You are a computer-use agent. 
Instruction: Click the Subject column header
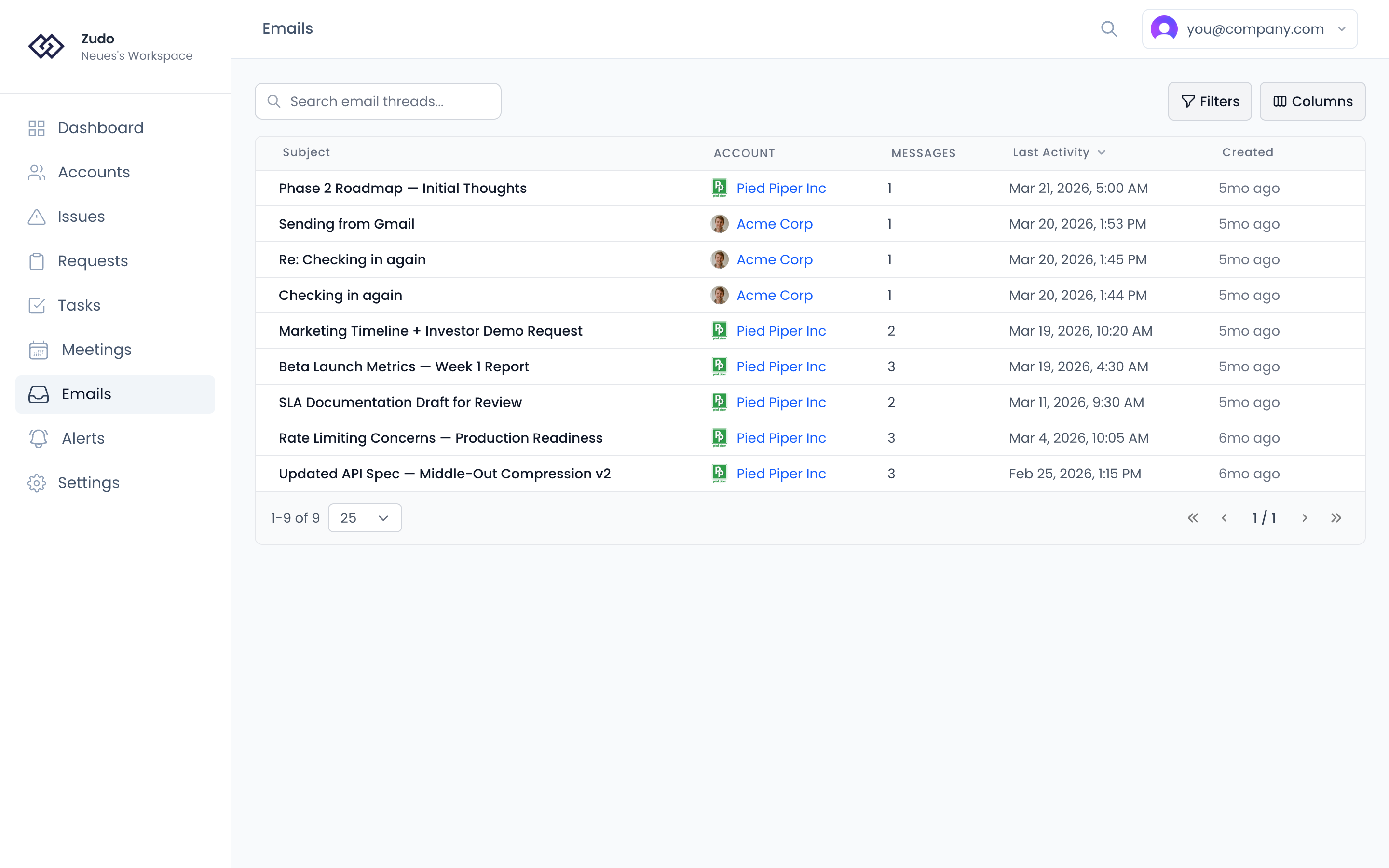pos(306,152)
